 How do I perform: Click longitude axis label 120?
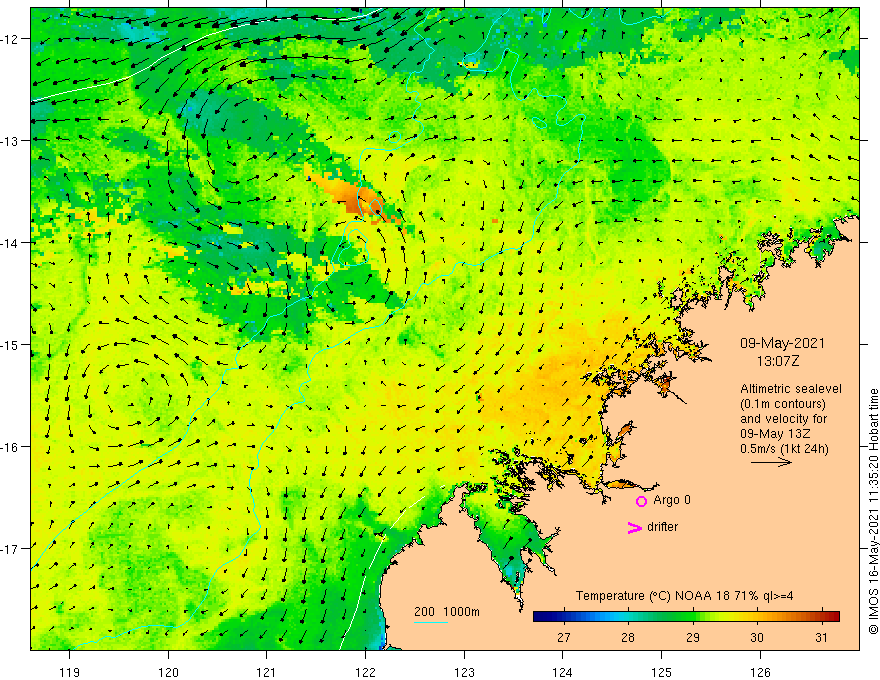tap(168, 672)
